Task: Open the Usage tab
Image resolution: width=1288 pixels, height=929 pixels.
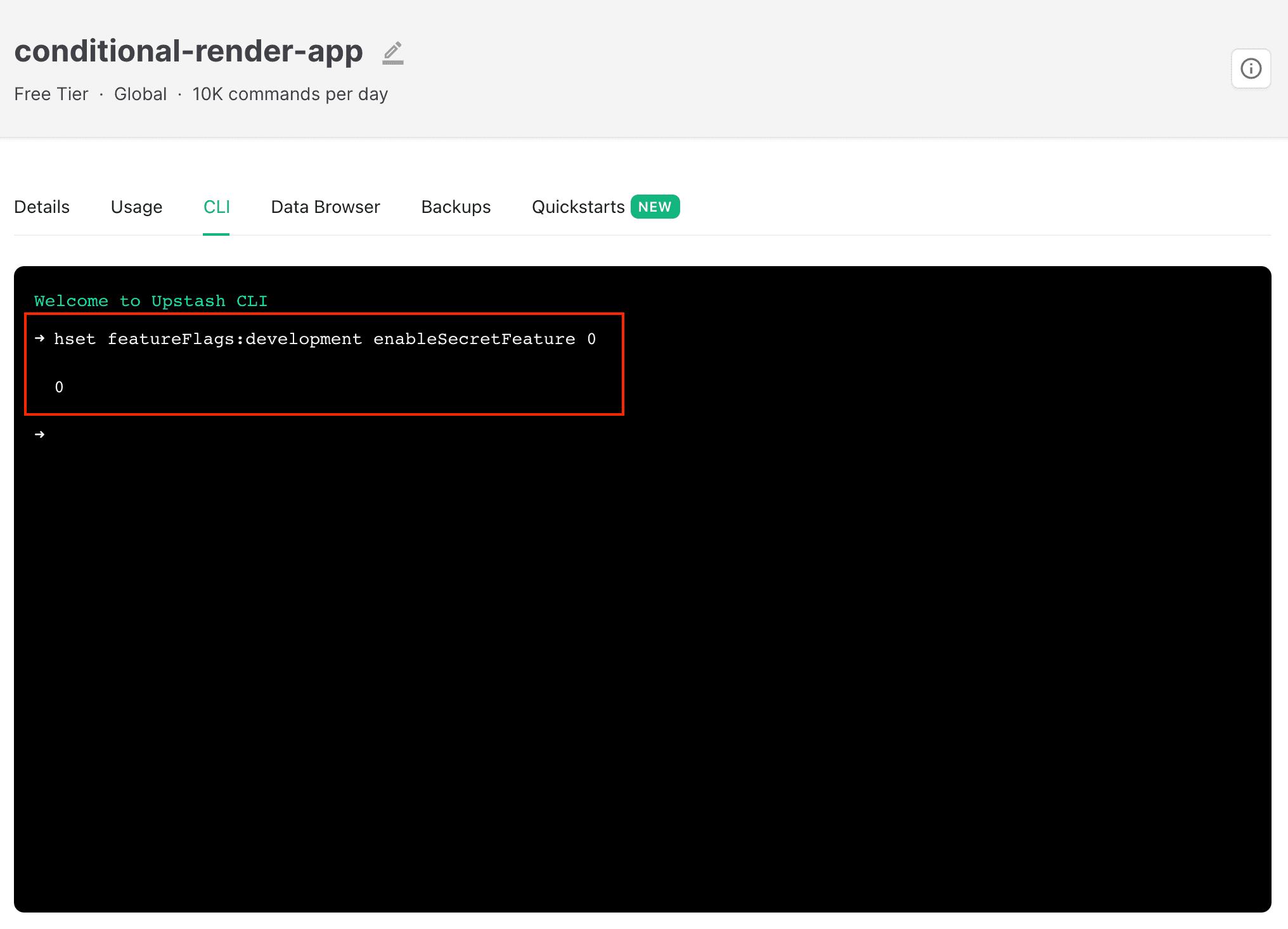Action: tap(136, 207)
